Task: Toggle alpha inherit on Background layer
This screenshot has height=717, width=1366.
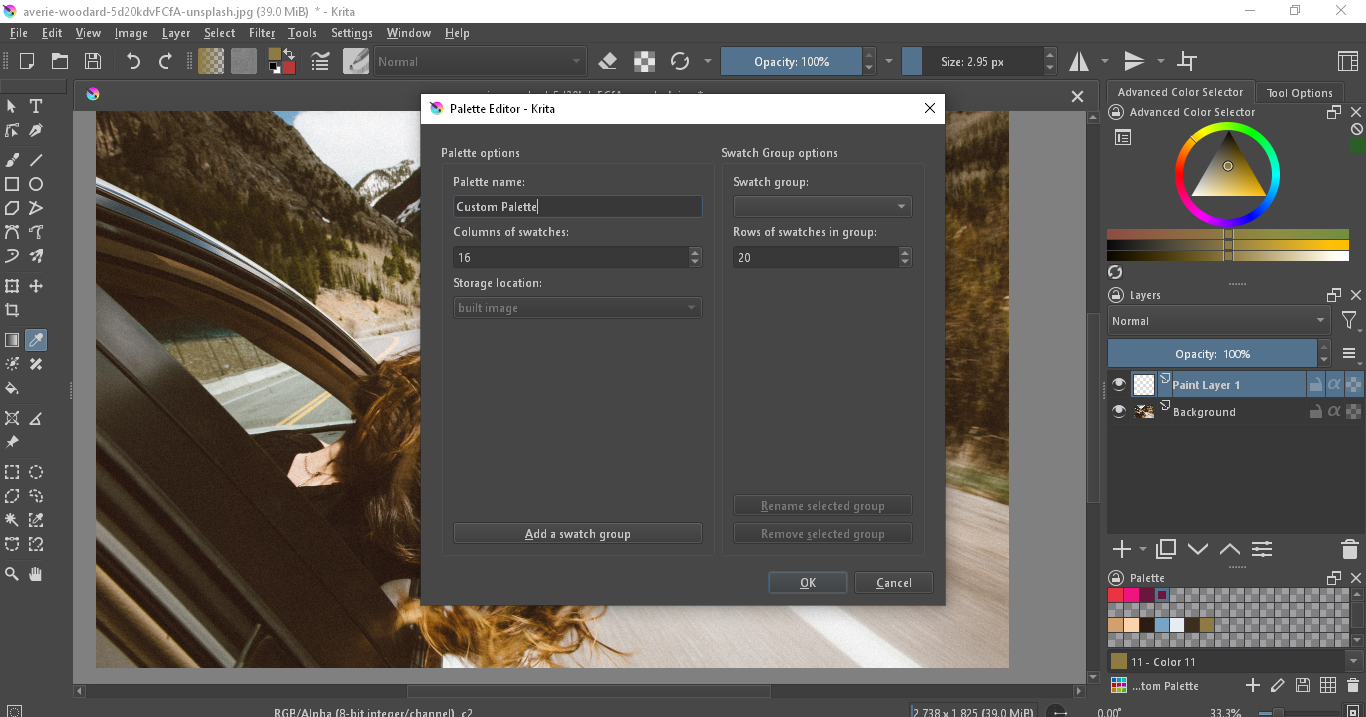Action: [x=1334, y=411]
